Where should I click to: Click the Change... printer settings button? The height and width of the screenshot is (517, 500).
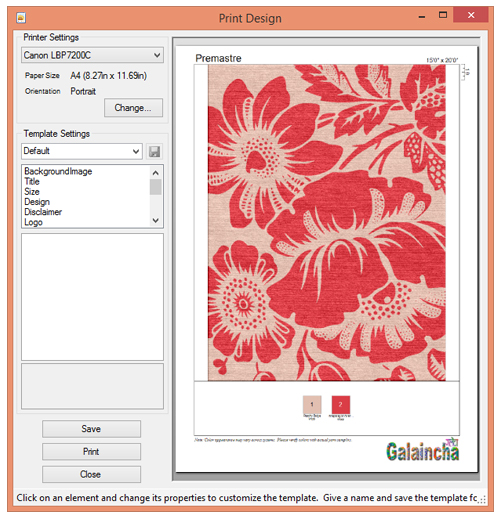pyautogui.click(x=133, y=108)
